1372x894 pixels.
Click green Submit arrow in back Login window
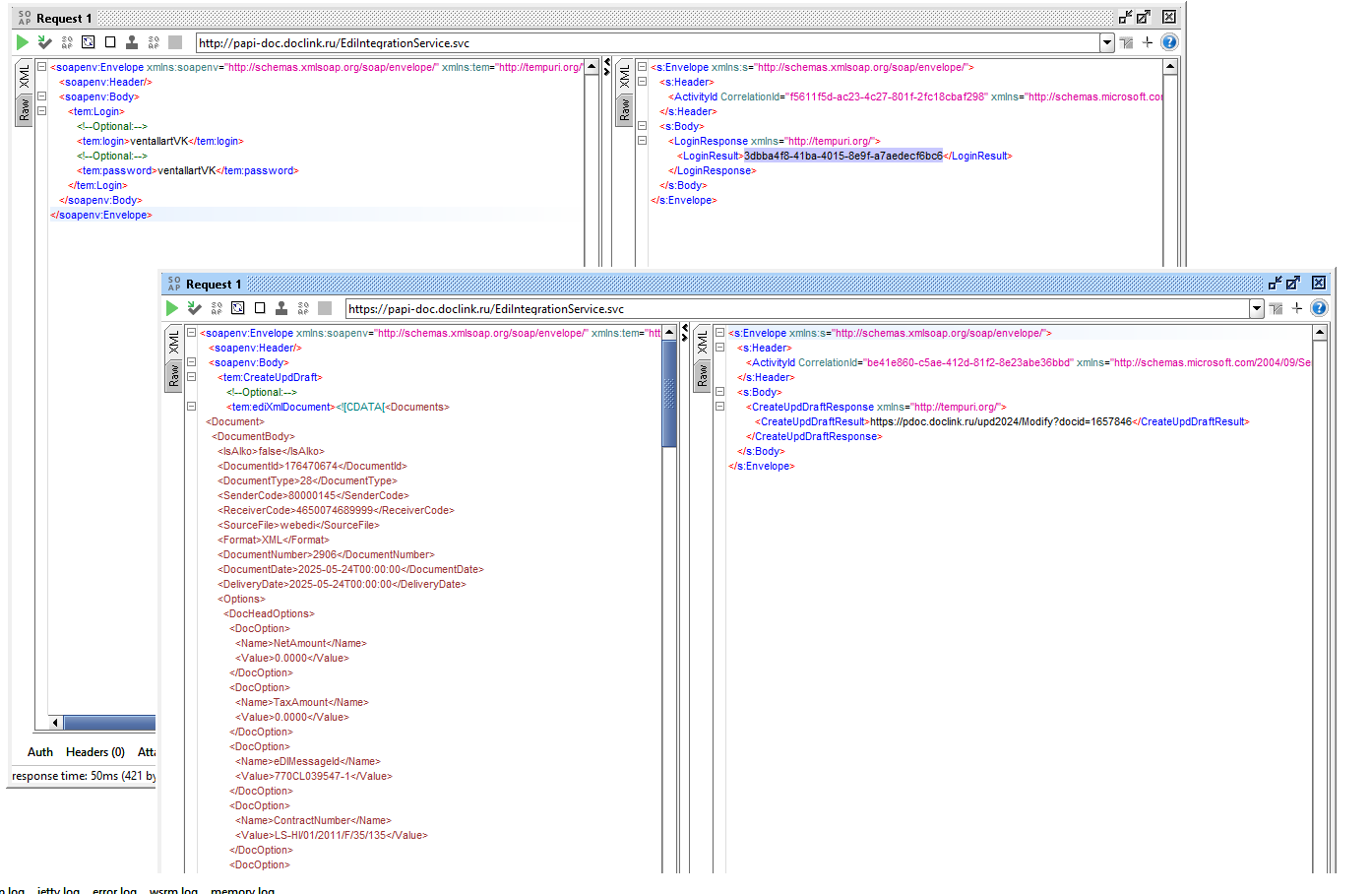pos(23,42)
